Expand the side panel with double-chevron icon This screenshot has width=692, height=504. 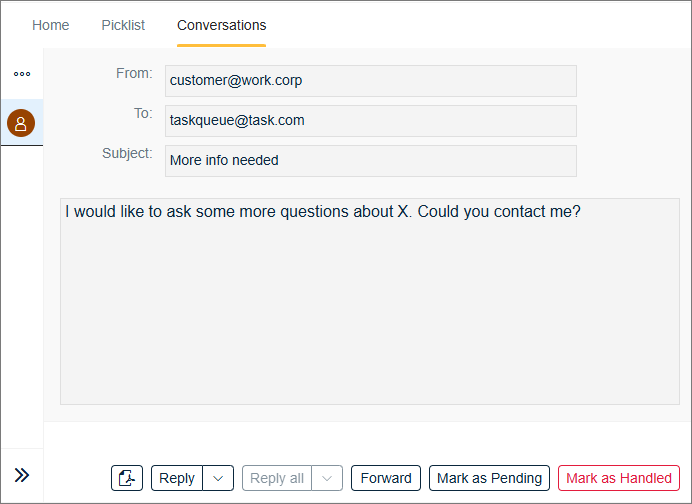[22, 475]
